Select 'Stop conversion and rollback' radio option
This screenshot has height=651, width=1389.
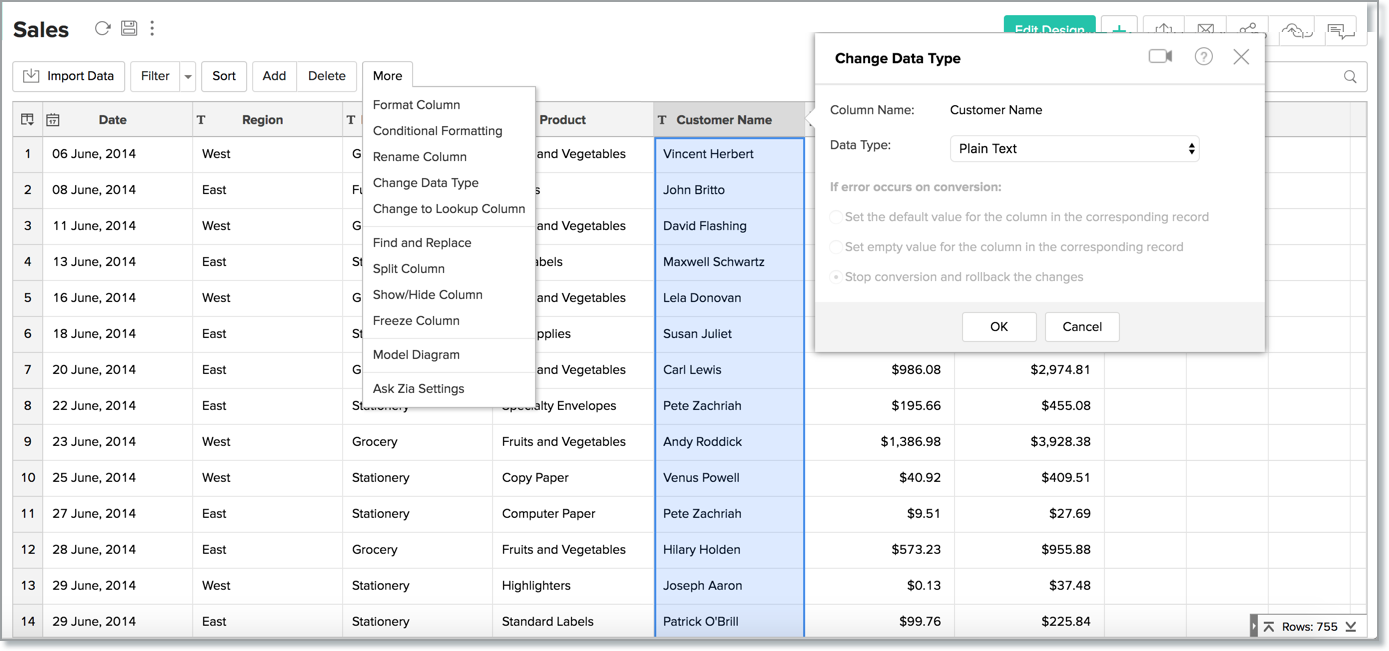[x=836, y=277]
